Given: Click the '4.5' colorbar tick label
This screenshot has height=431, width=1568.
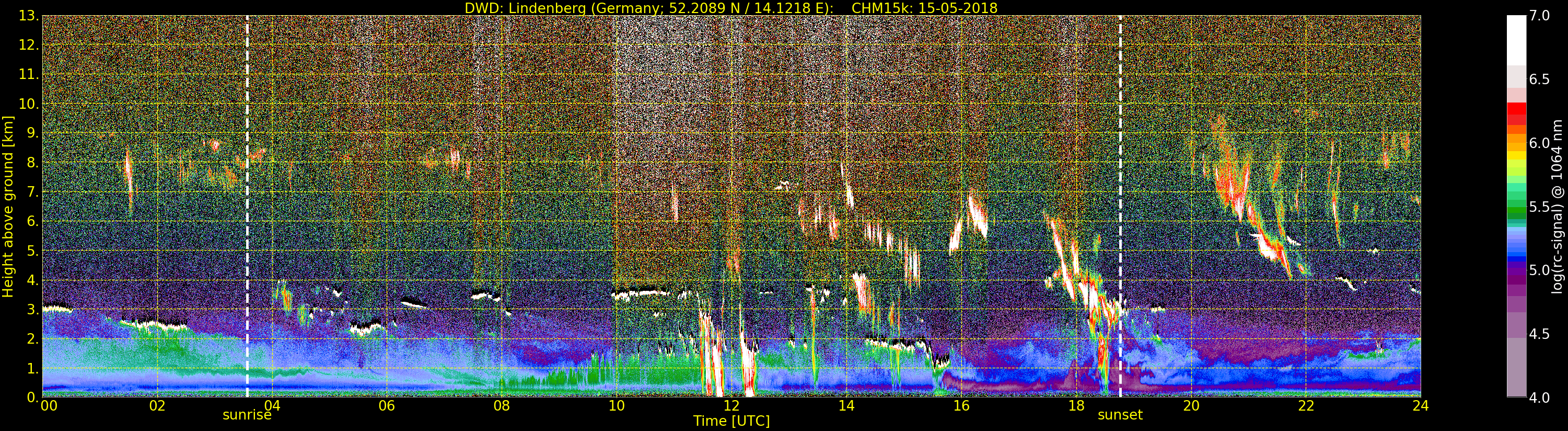Looking at the screenshot, I should pyautogui.click(x=1539, y=334).
